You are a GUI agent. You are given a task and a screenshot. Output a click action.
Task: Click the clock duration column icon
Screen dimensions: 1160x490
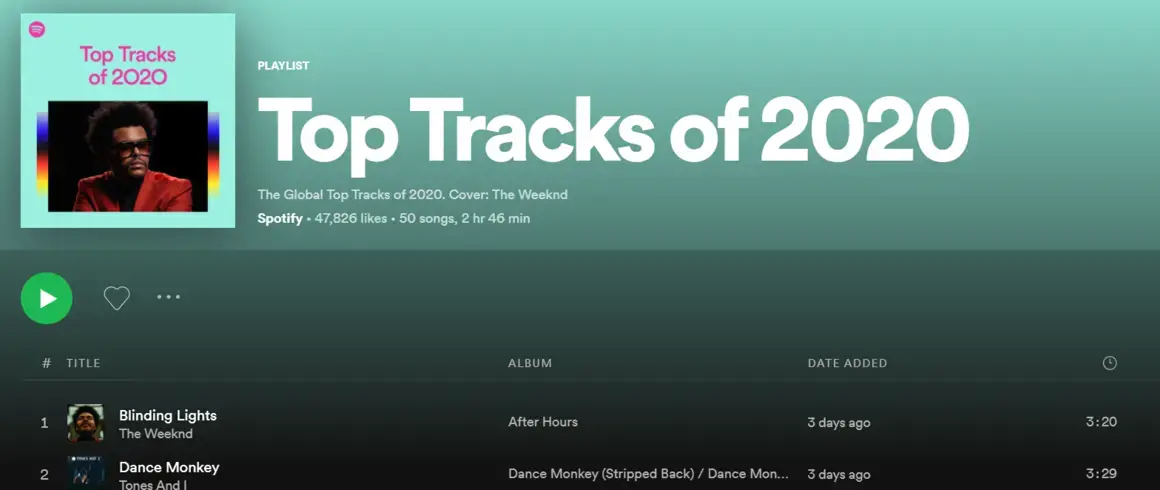click(x=1109, y=363)
